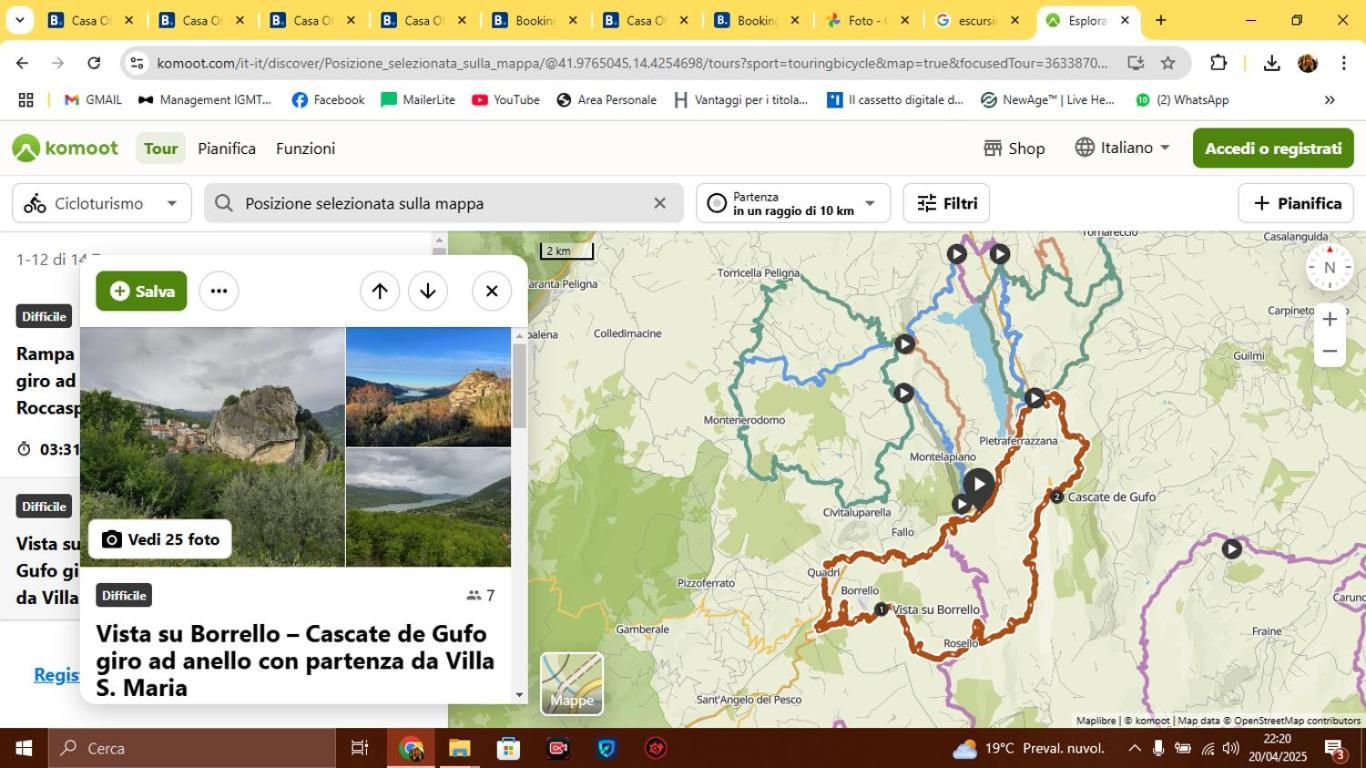Open the Tour tab

160,148
